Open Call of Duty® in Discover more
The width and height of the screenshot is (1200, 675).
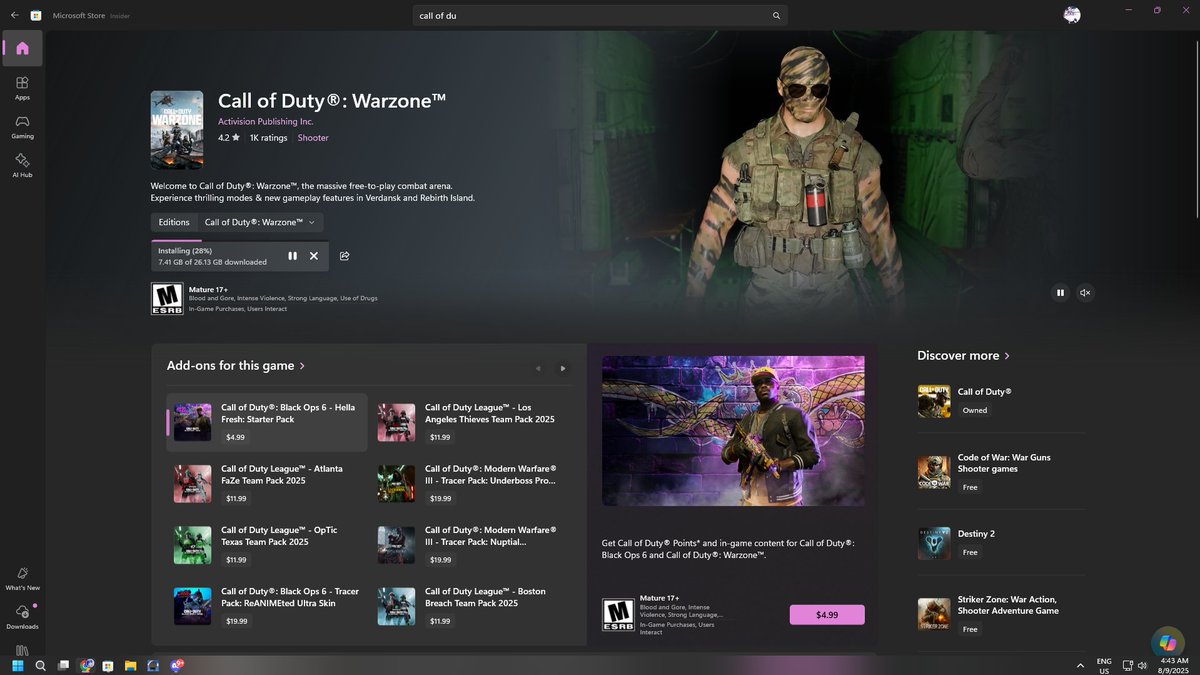[x=1001, y=401]
